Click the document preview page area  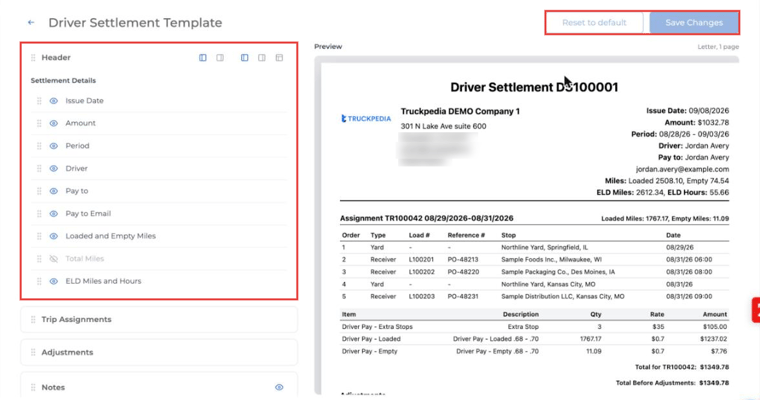(530, 228)
